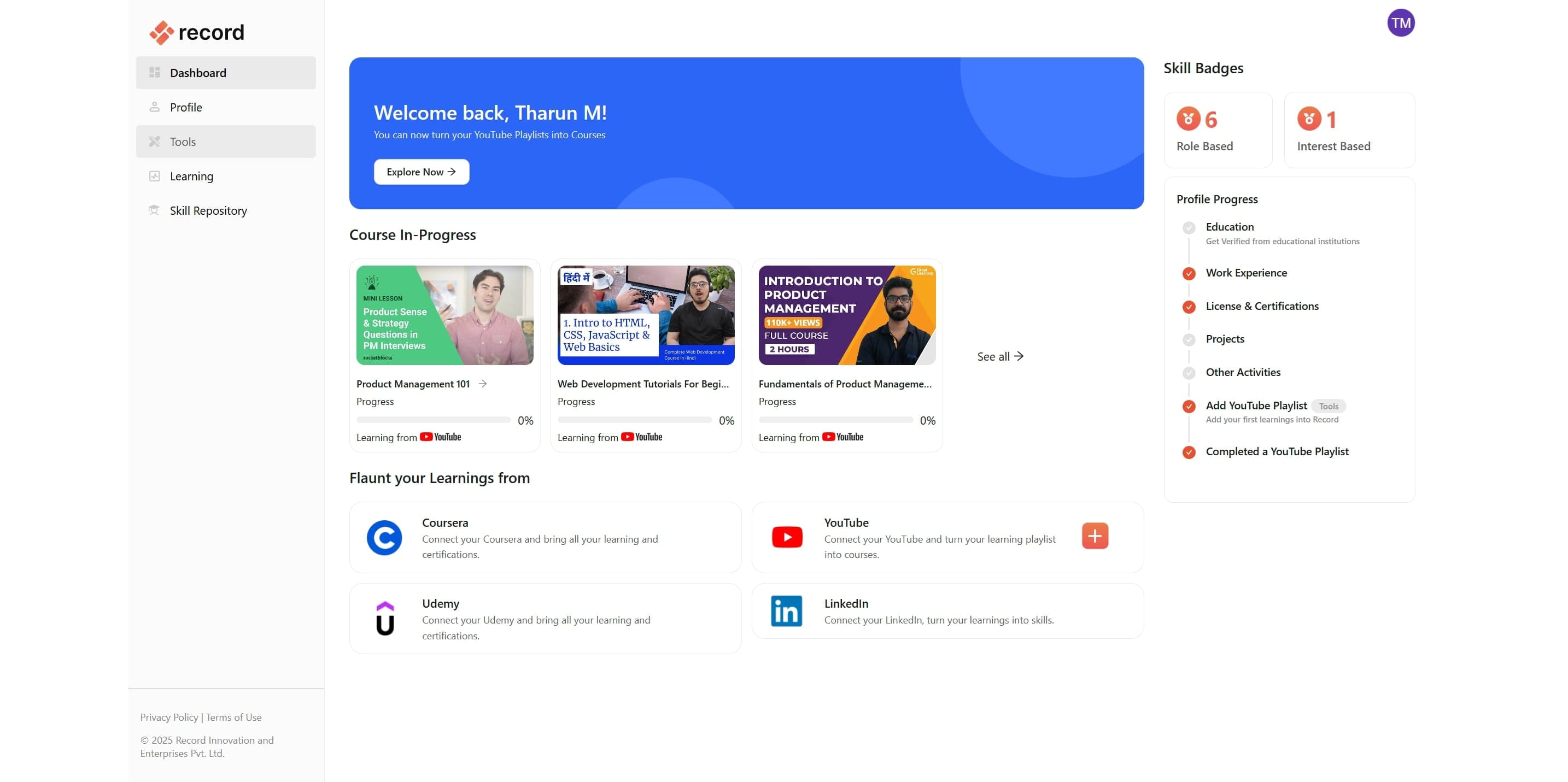Open Introduction to Product Management thumbnail
This screenshot has height=782, width=1568.
(x=847, y=315)
